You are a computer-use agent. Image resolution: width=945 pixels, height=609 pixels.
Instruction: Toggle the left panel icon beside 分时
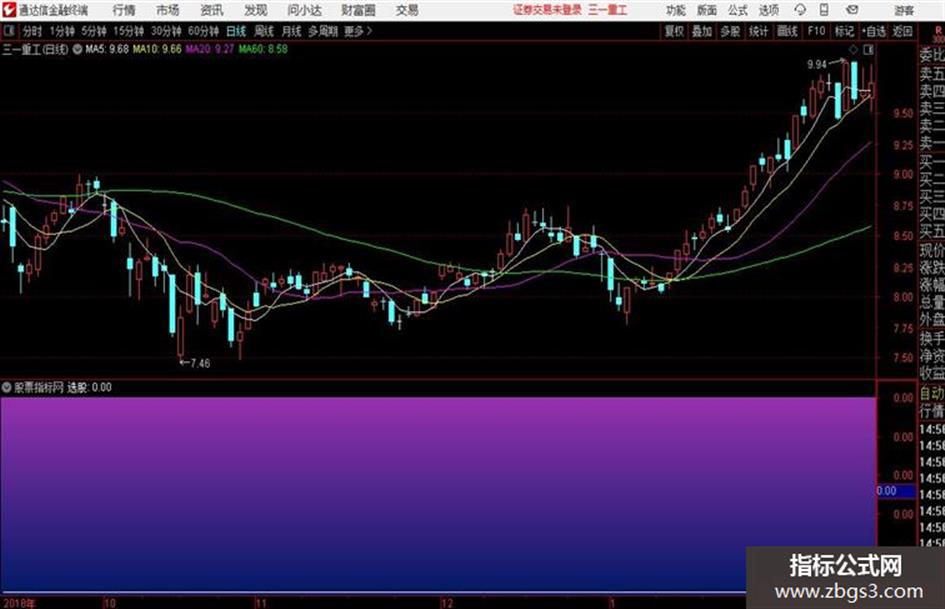(x=8, y=31)
